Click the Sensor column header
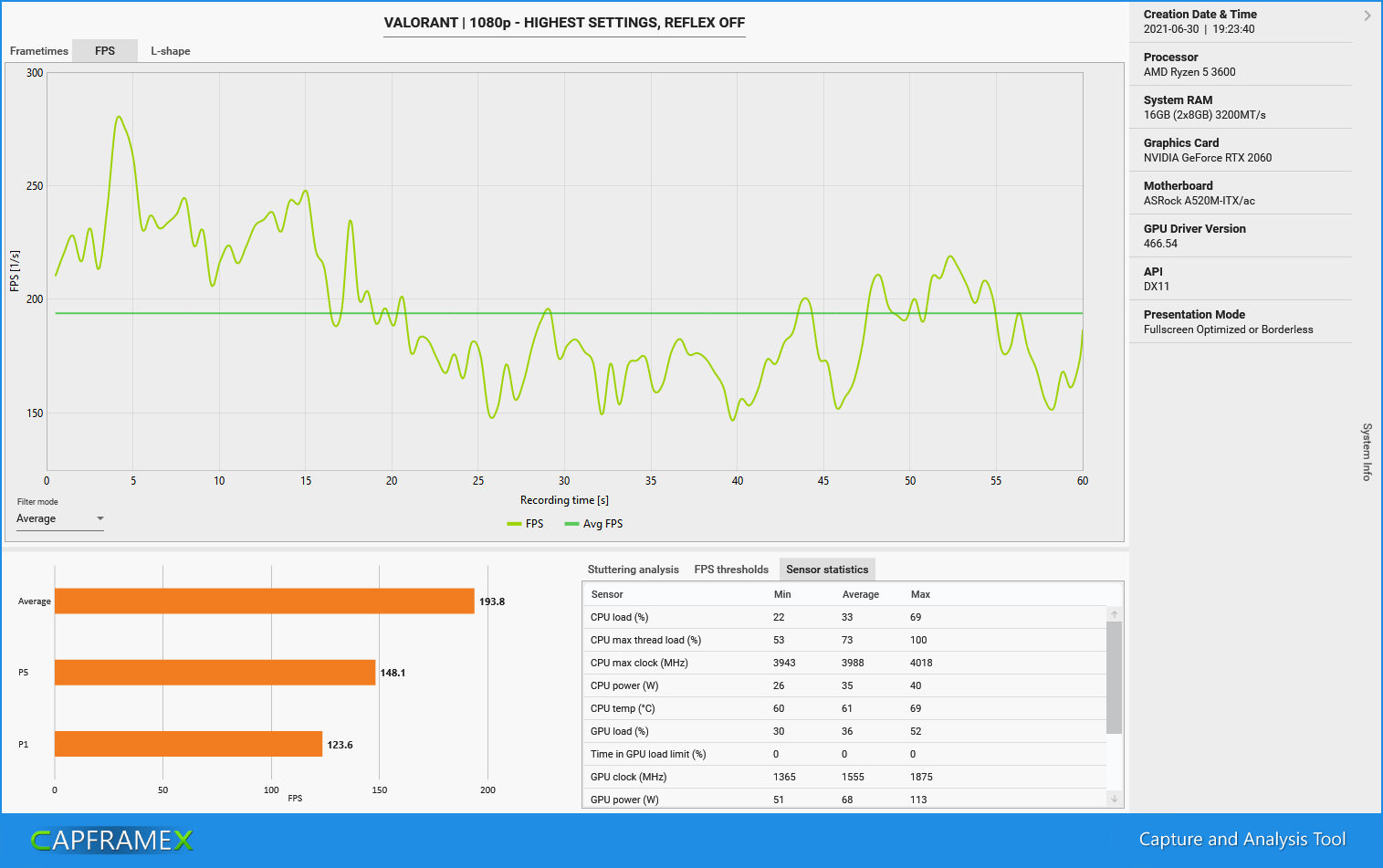 tap(607, 594)
